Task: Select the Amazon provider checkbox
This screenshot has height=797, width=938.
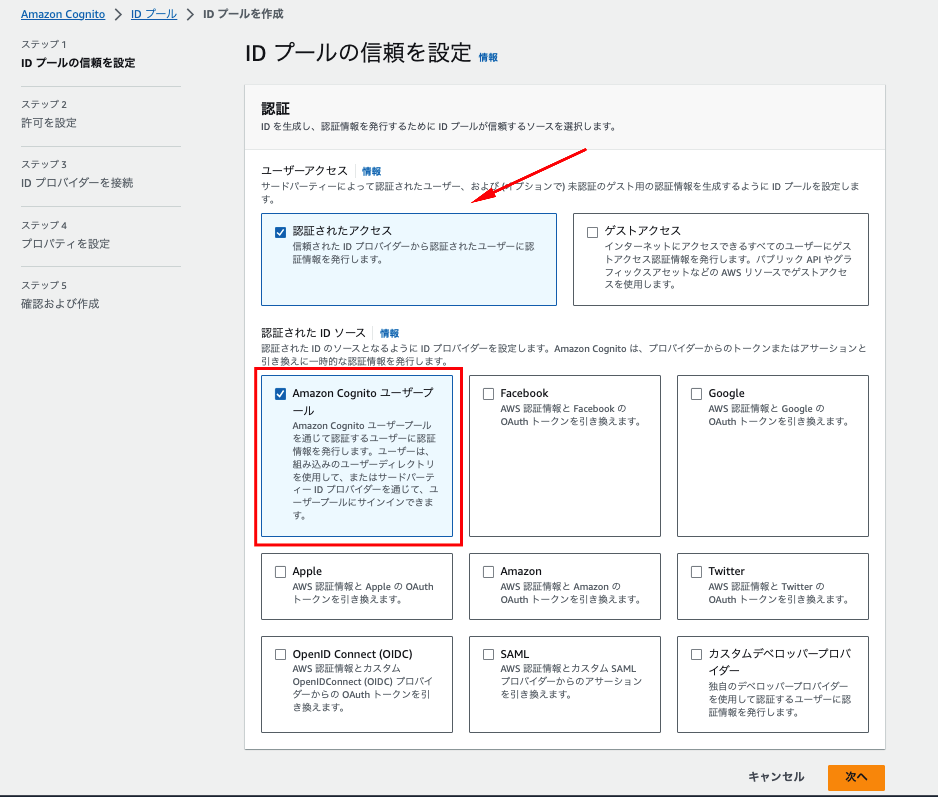Action: [x=488, y=572]
